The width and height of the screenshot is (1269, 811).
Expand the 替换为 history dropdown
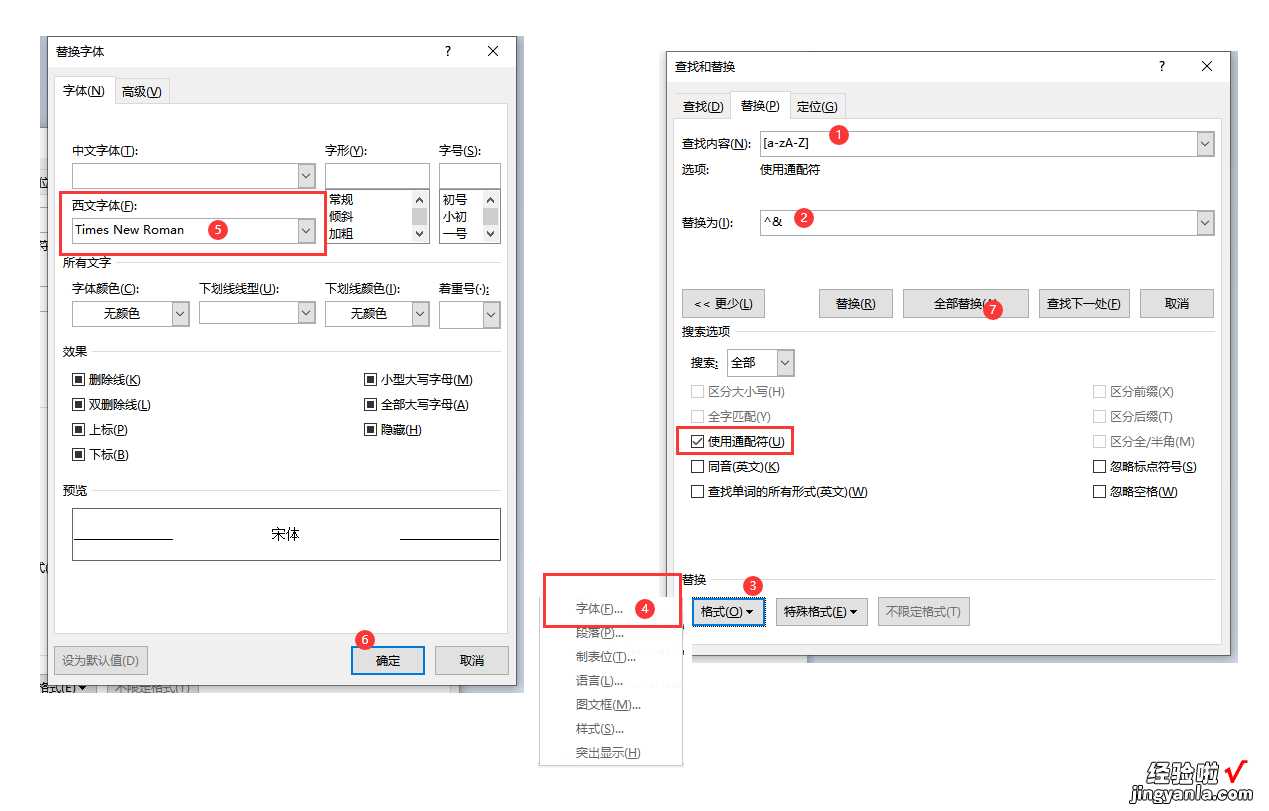(x=1205, y=223)
